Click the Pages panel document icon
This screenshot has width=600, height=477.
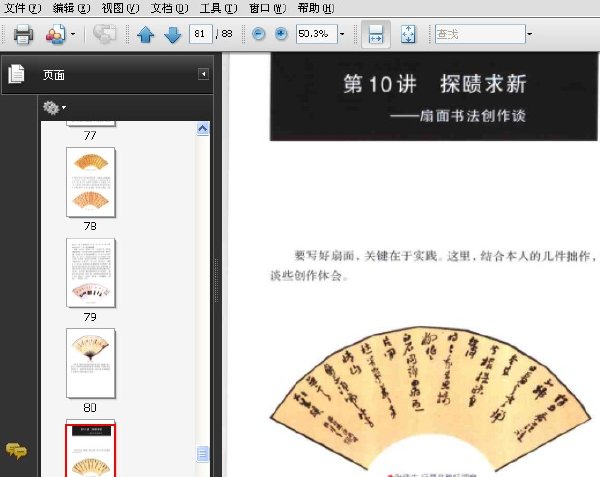click(x=16, y=74)
